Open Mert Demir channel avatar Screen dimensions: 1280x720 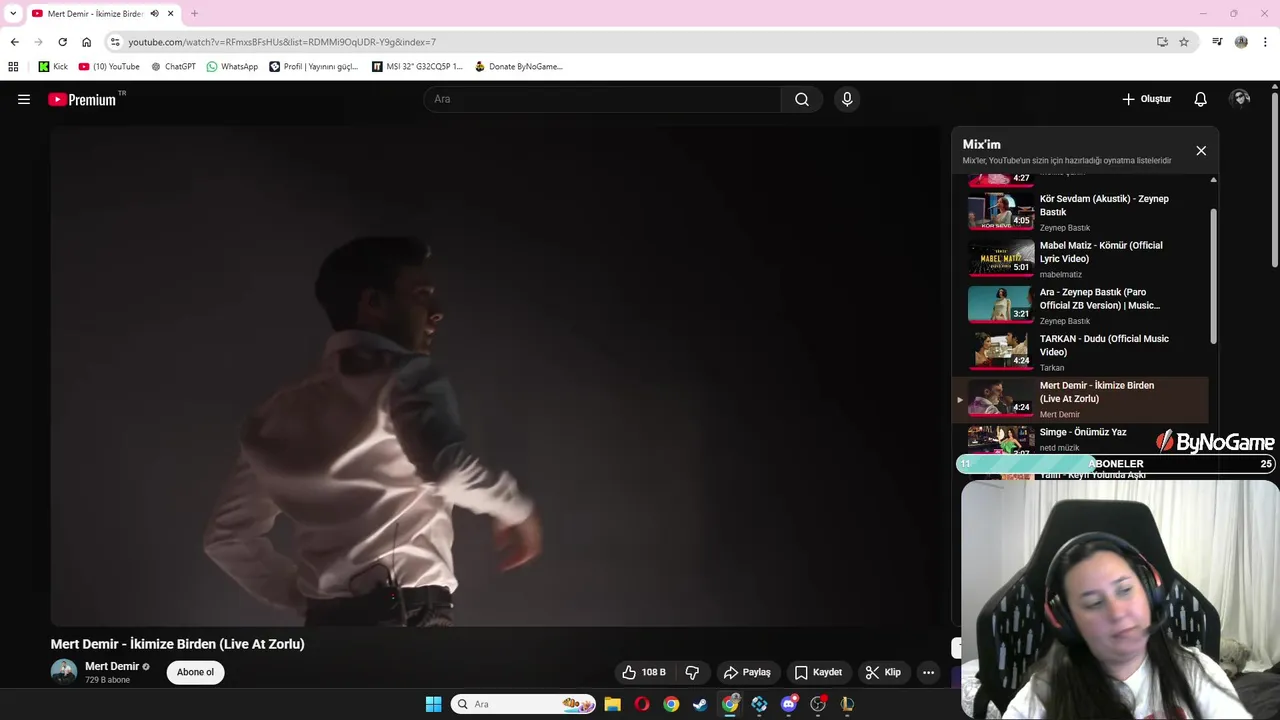pos(64,672)
